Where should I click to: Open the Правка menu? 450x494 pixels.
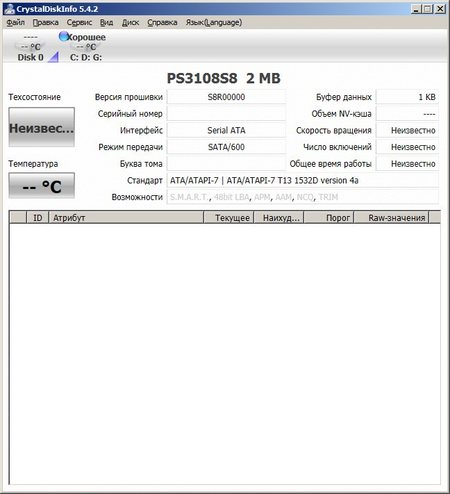click(46, 23)
